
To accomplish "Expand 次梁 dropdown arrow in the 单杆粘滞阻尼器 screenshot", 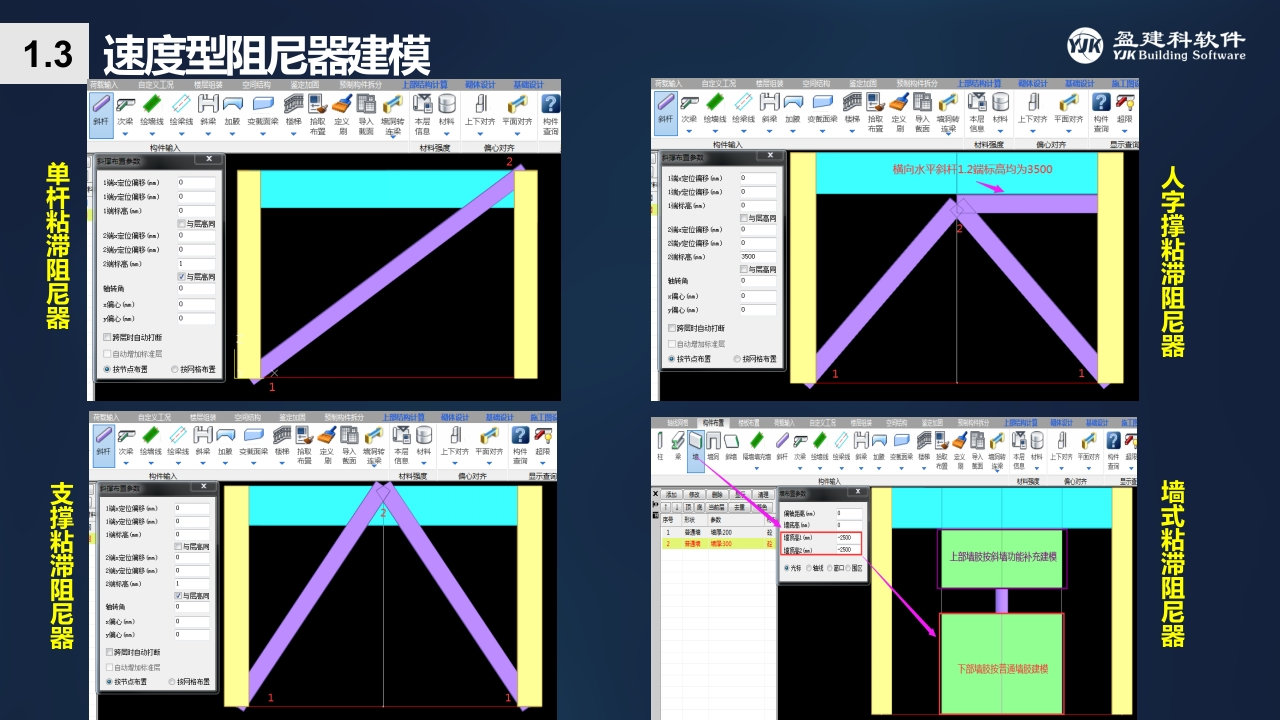I will click(125, 132).
